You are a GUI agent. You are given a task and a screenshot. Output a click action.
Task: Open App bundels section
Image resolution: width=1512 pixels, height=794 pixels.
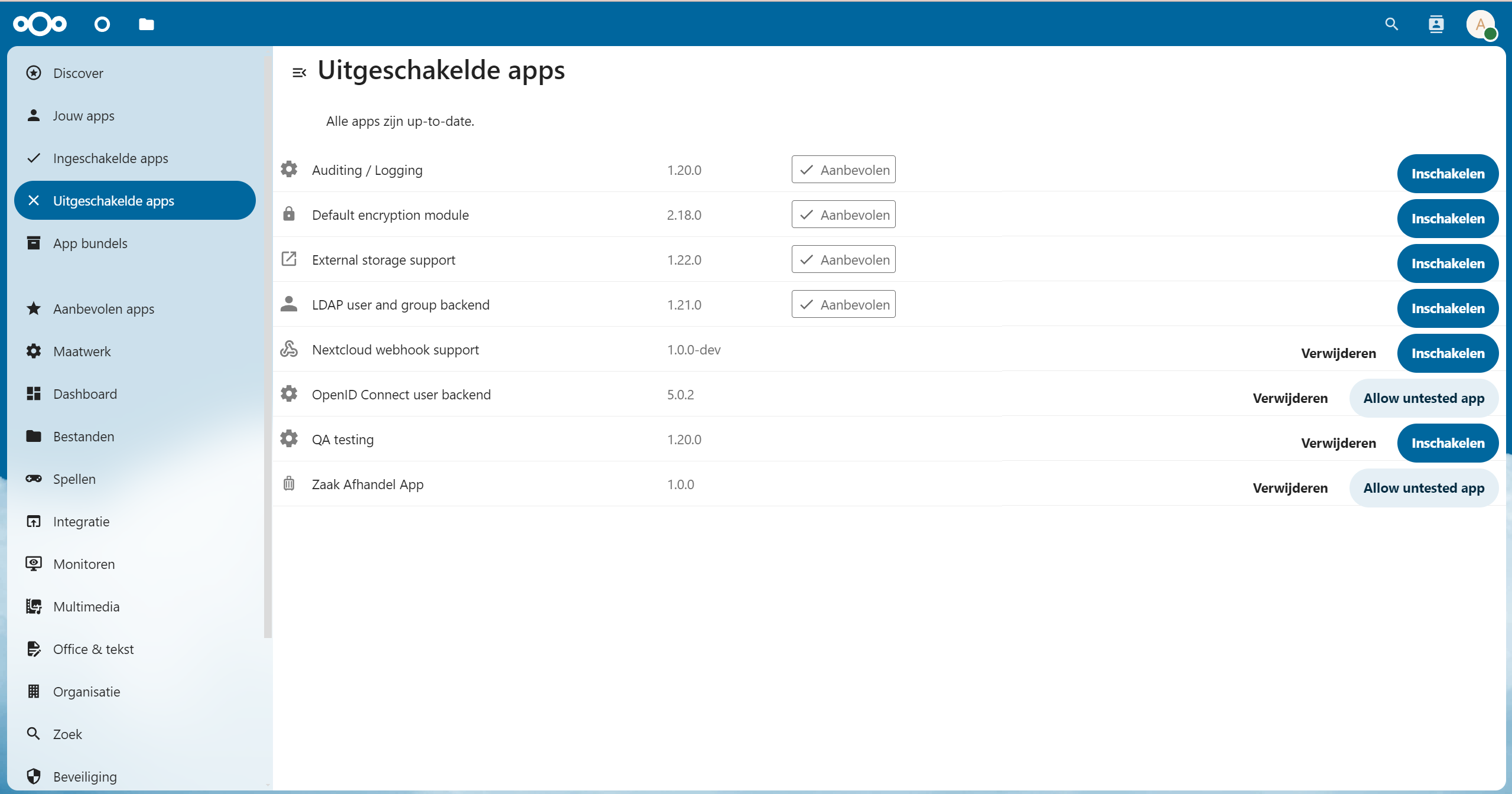coord(135,243)
